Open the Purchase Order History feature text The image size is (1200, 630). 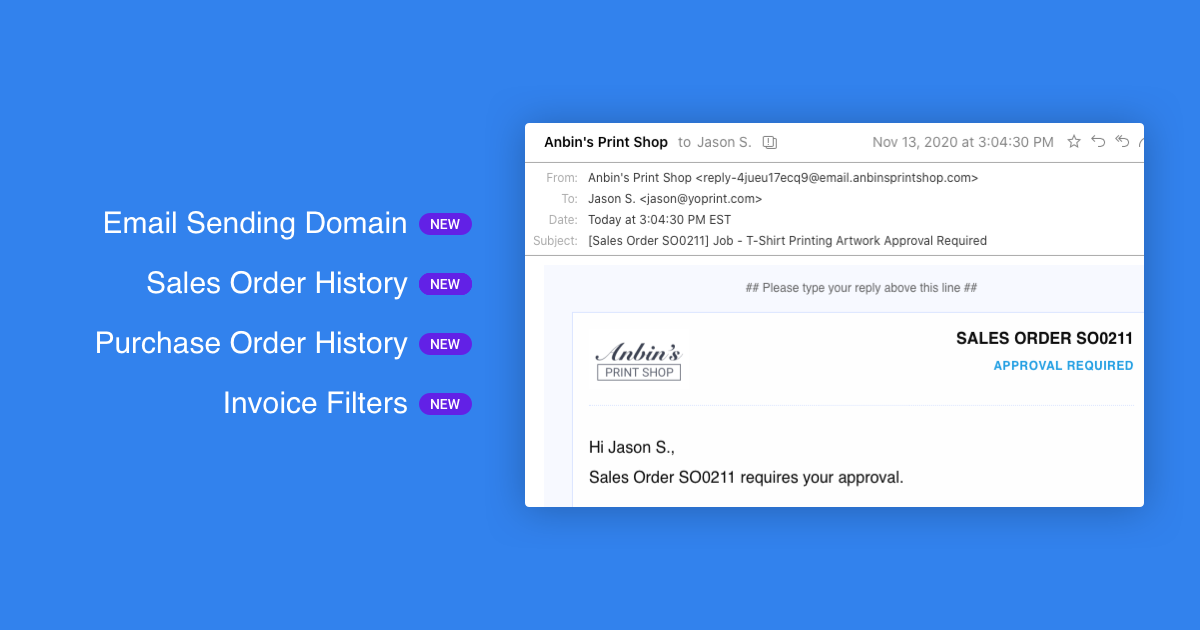(x=251, y=343)
